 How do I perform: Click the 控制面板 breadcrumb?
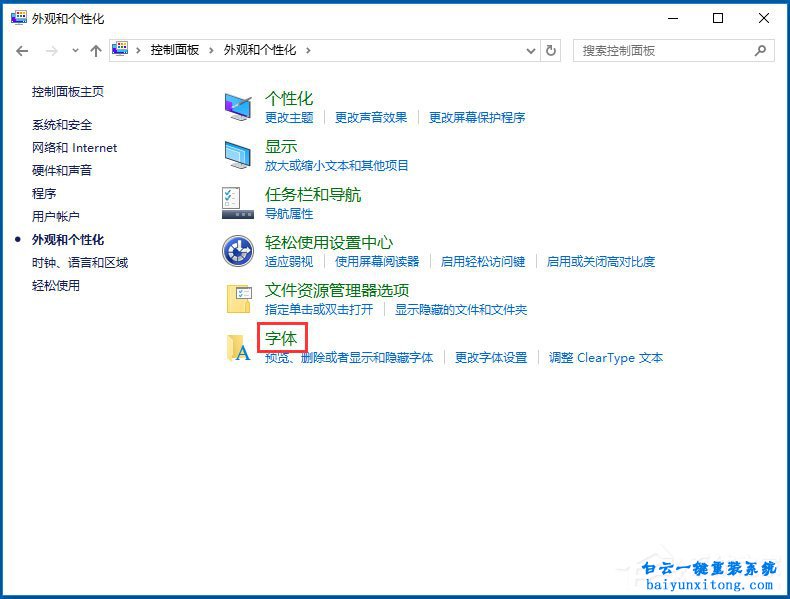(175, 50)
